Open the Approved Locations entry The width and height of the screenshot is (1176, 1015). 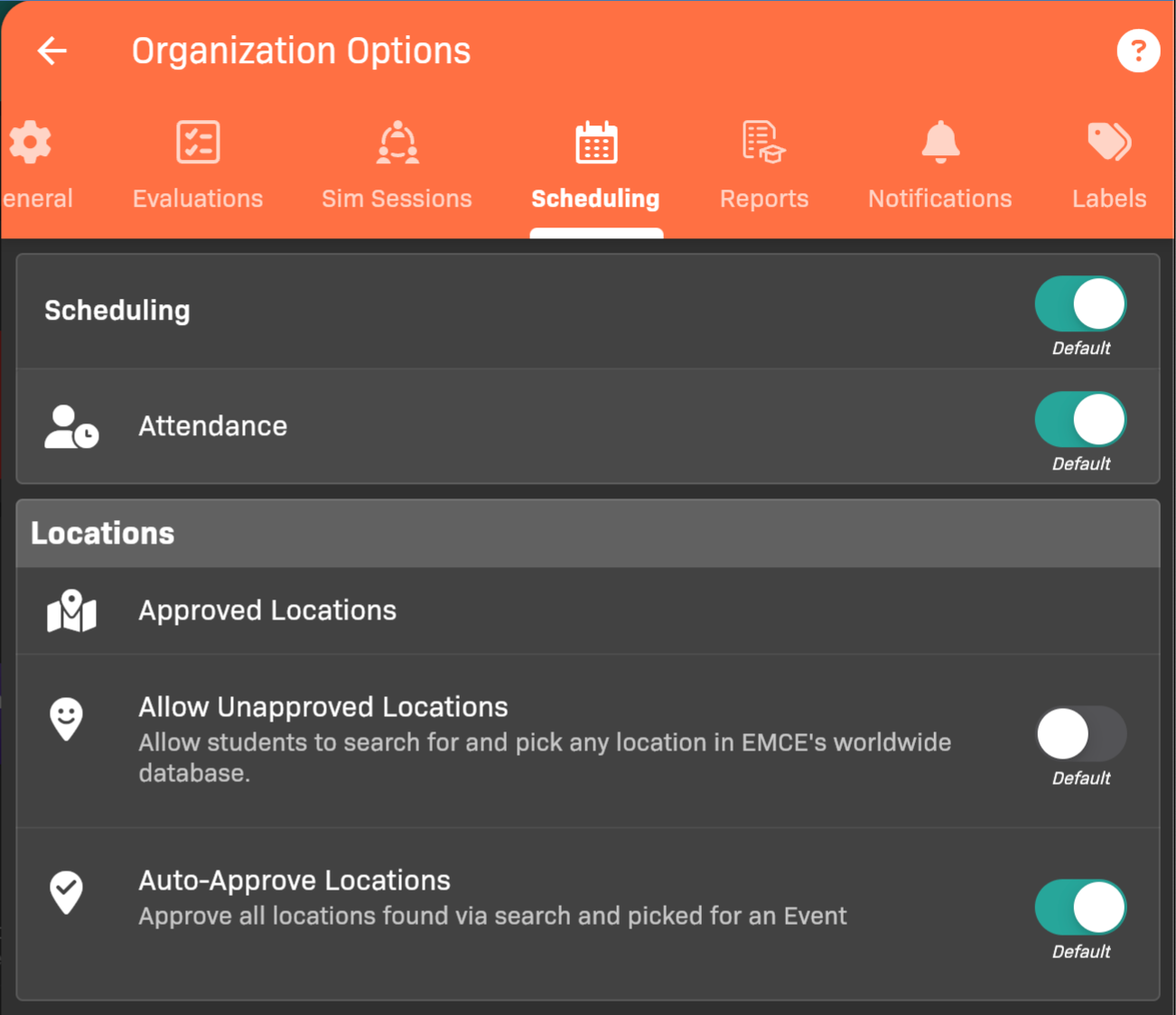(x=267, y=611)
